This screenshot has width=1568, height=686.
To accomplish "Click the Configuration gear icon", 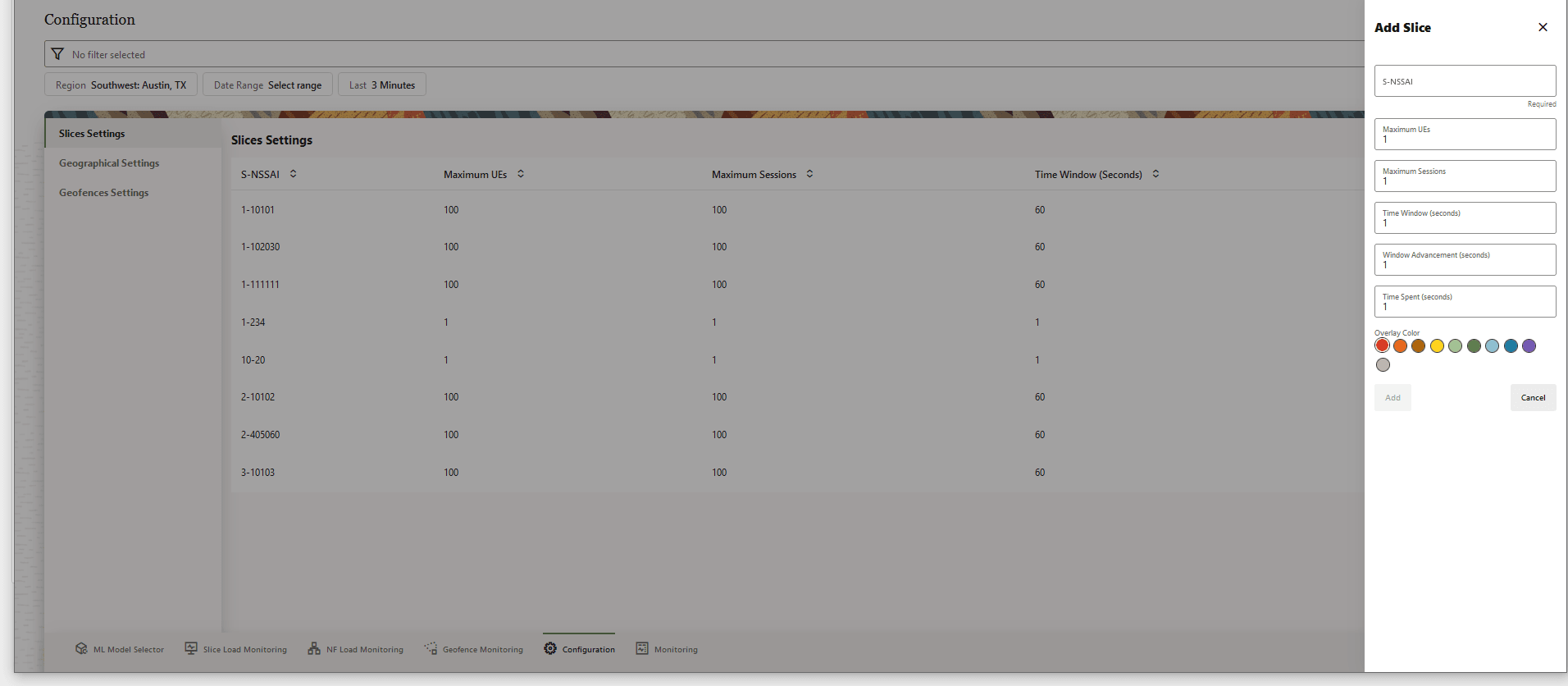I will (x=550, y=648).
